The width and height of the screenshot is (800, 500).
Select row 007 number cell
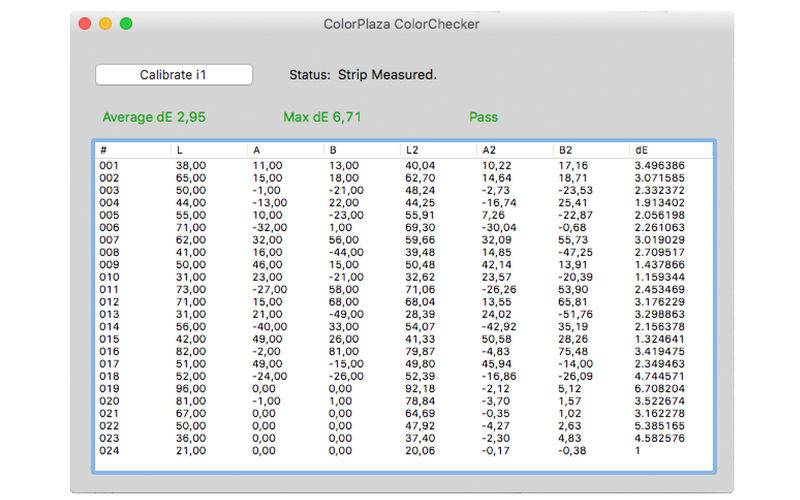[x=109, y=240]
